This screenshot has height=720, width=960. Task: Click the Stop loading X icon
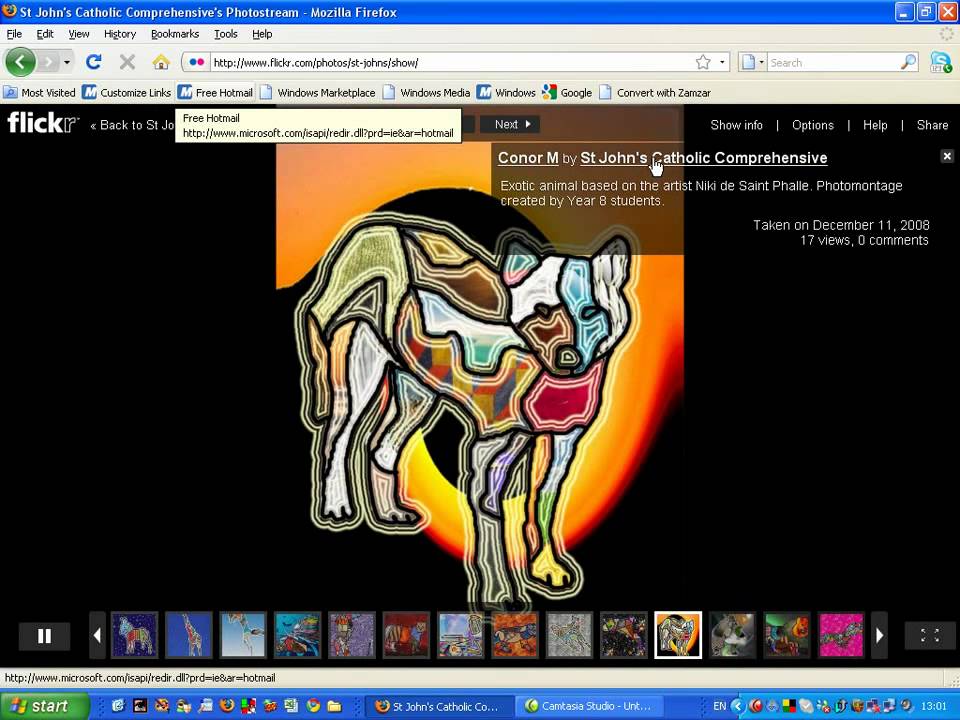[x=127, y=62]
